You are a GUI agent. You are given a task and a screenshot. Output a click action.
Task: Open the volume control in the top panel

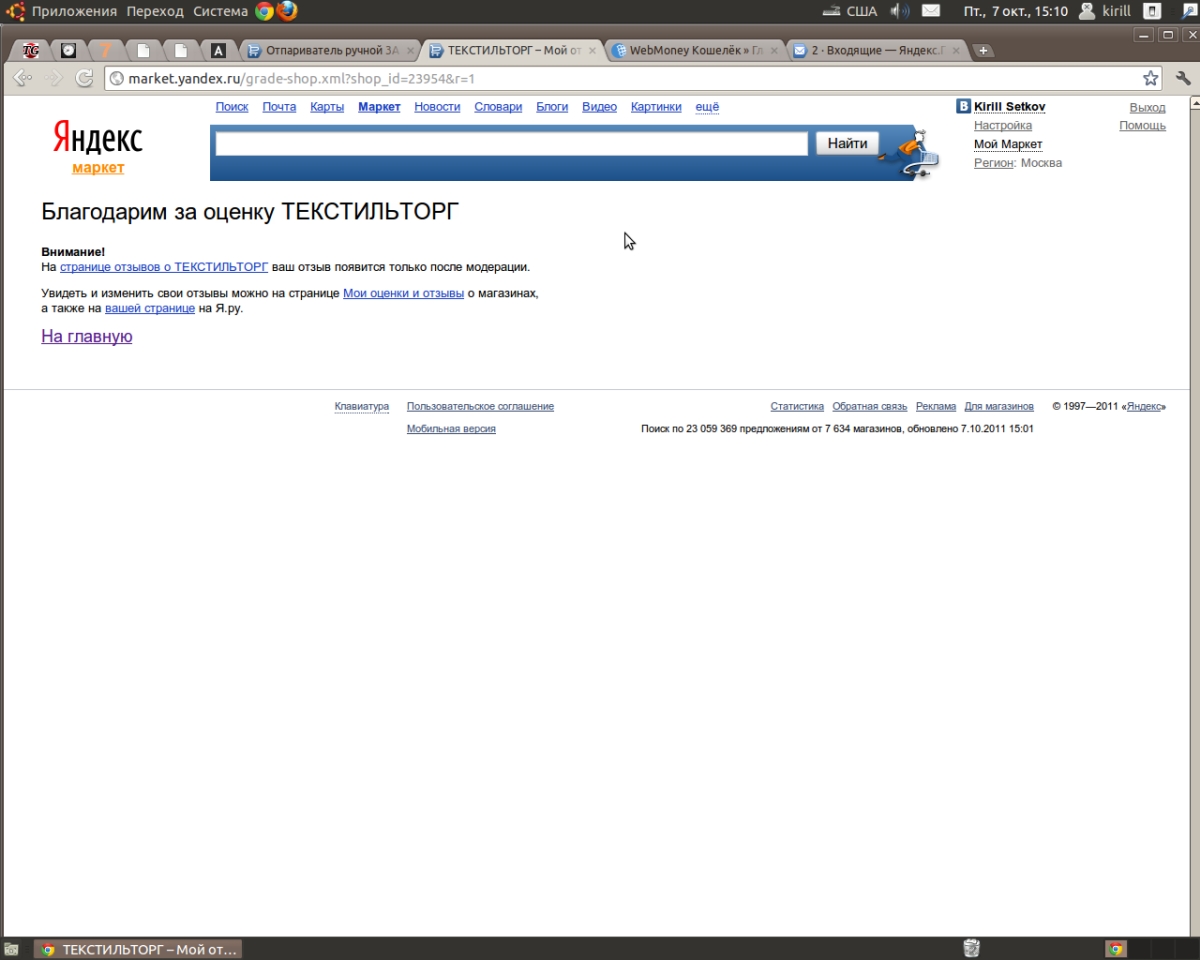[x=900, y=12]
